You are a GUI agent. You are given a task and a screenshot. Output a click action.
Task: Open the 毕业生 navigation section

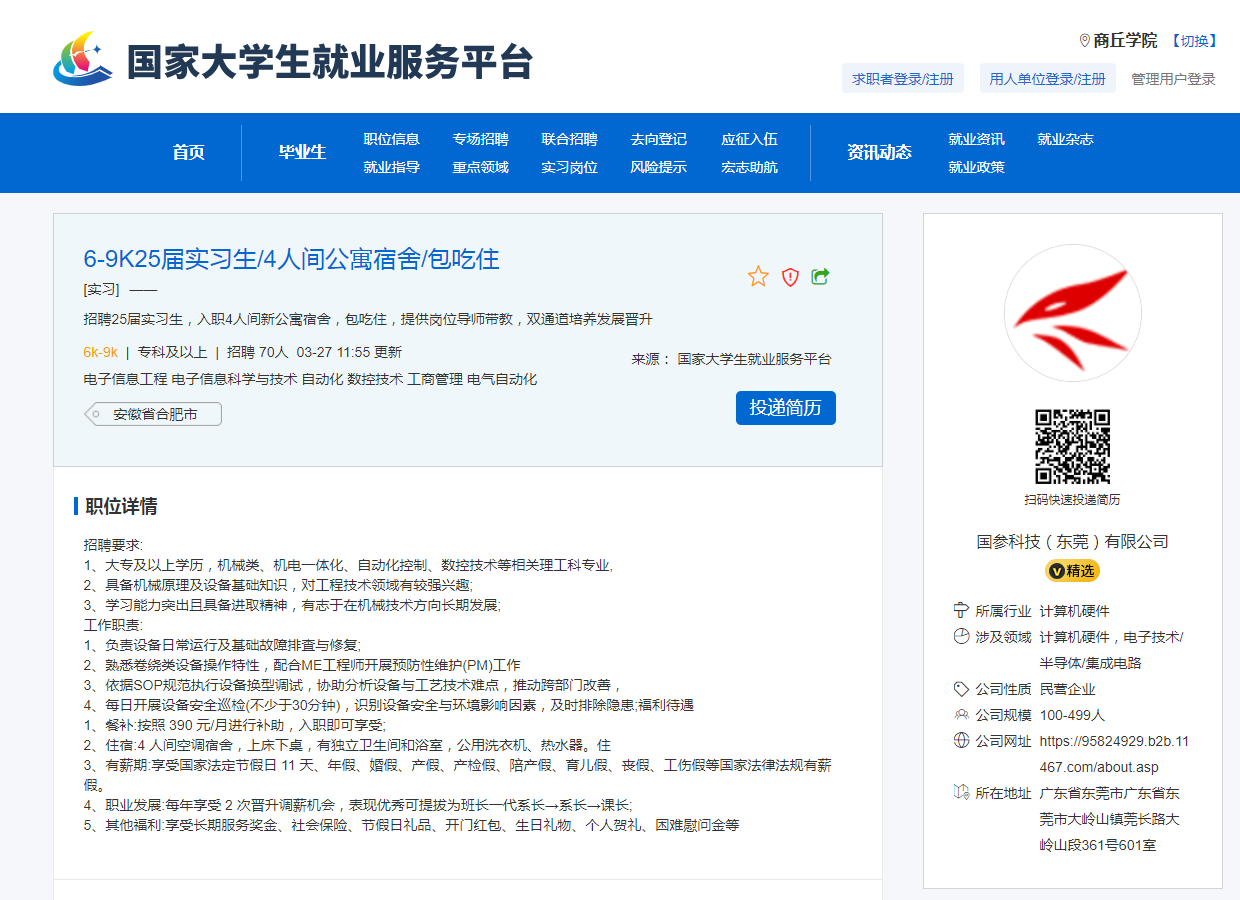click(x=302, y=152)
